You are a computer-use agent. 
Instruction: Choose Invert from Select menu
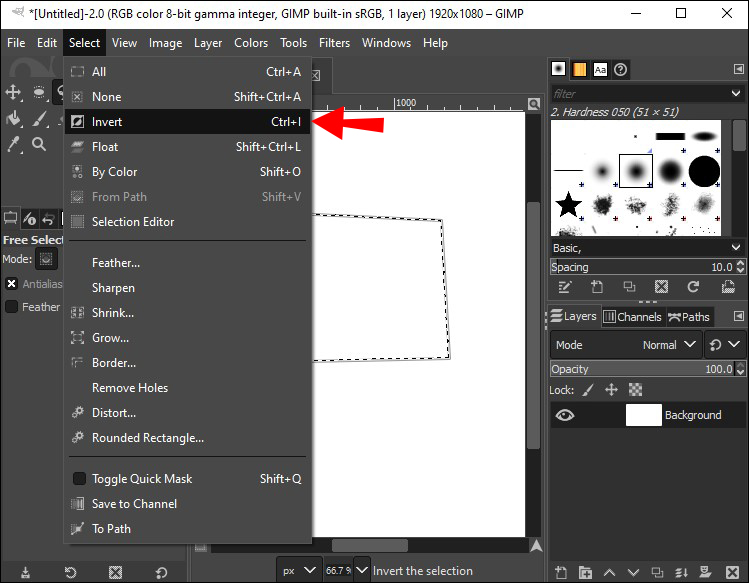pyautogui.click(x=188, y=122)
